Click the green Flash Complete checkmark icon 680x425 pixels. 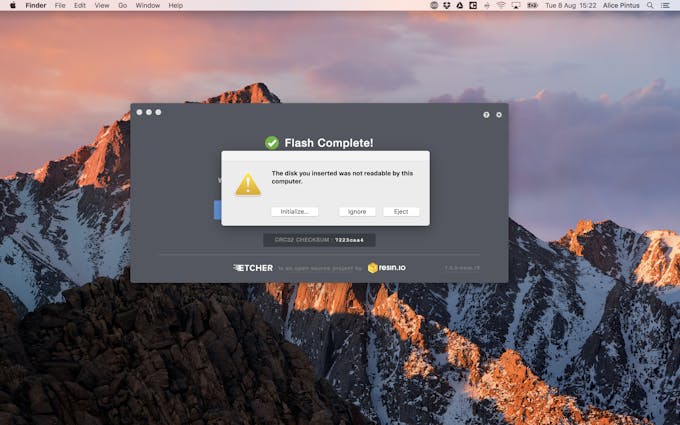coord(272,143)
